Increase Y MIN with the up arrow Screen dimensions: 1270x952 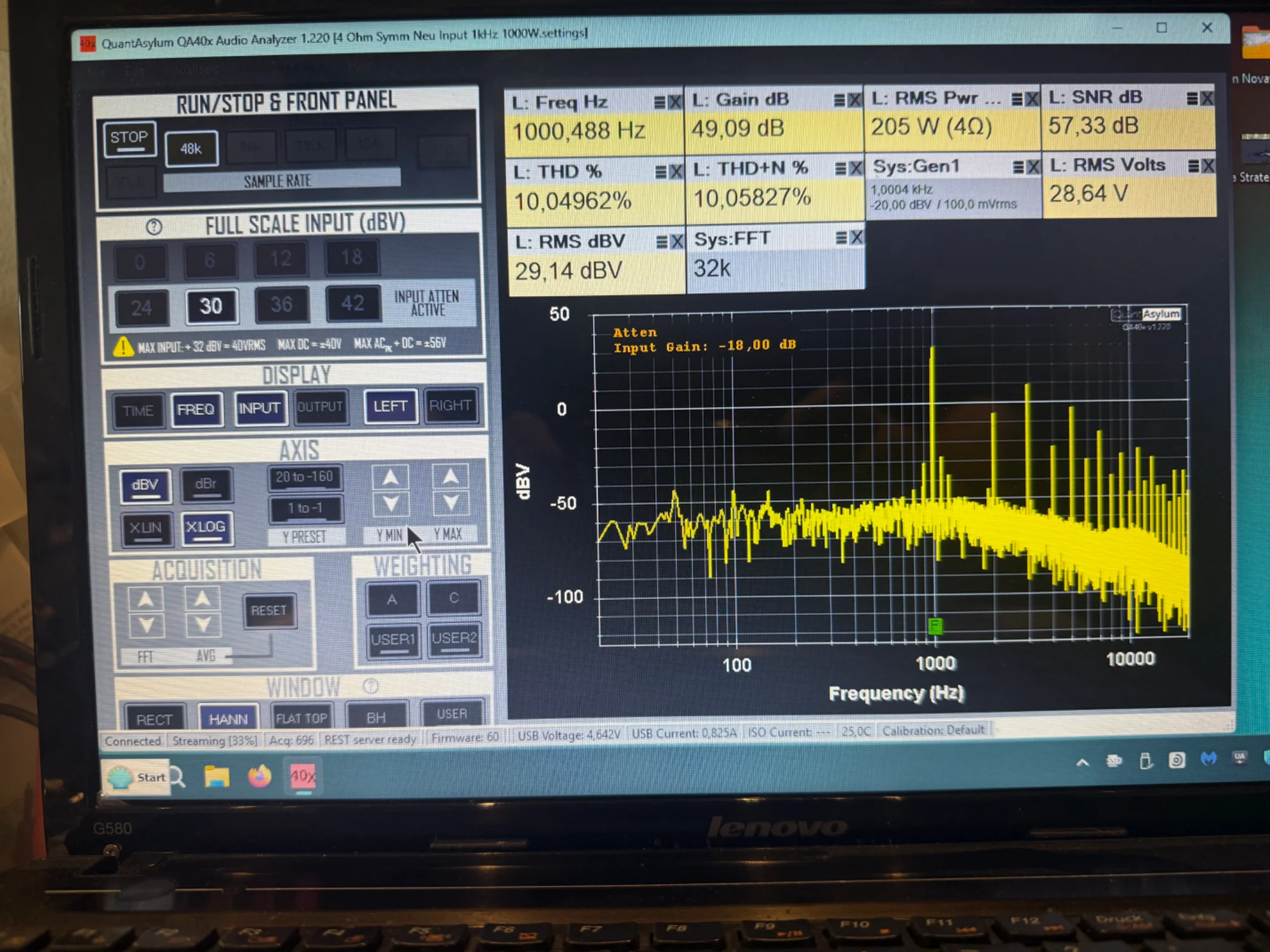click(x=391, y=478)
